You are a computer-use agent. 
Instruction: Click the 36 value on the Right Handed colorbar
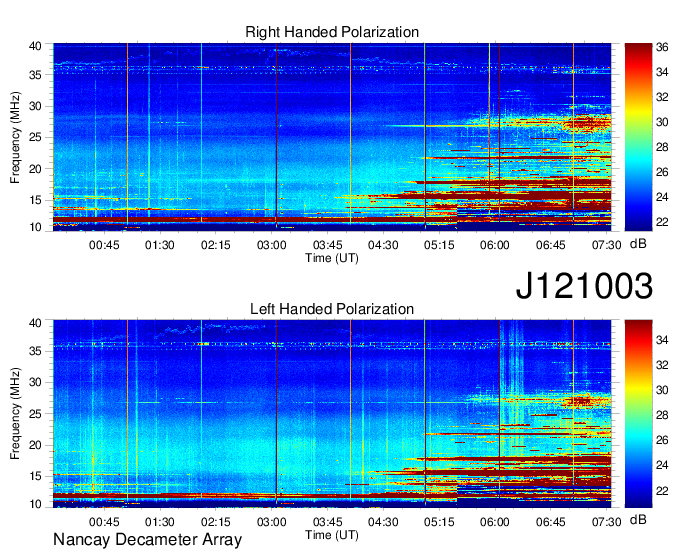pyautogui.click(x=662, y=47)
